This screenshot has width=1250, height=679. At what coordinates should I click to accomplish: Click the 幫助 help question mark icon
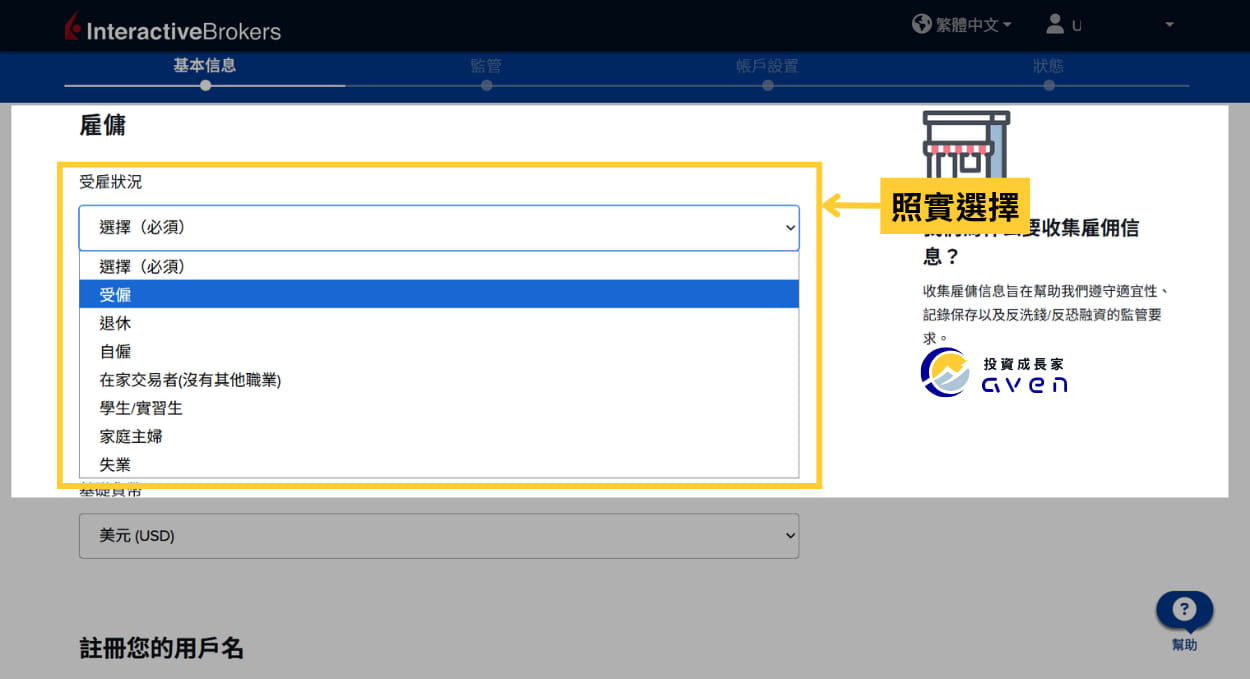pos(1184,609)
